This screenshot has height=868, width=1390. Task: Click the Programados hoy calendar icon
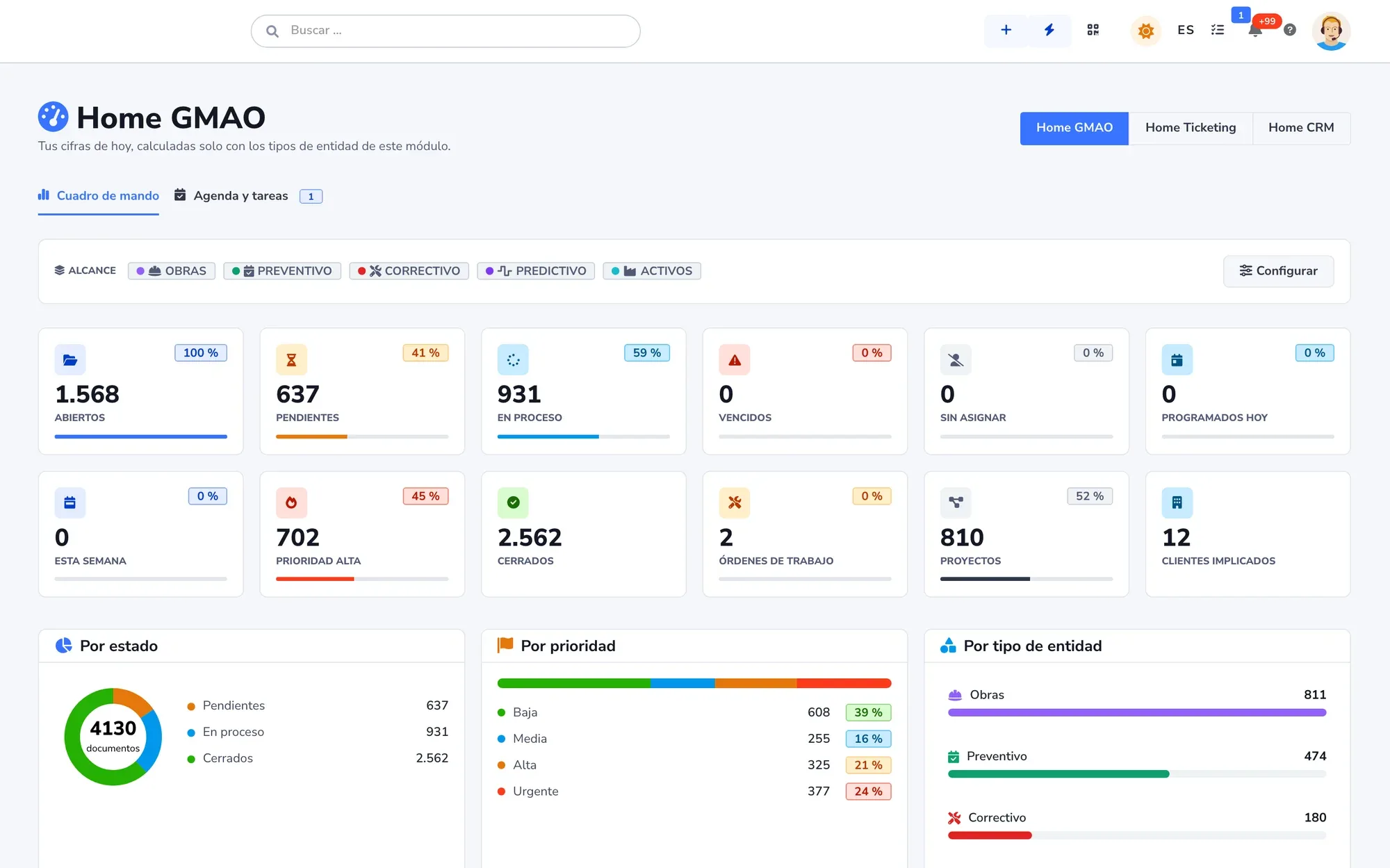pyautogui.click(x=1177, y=360)
